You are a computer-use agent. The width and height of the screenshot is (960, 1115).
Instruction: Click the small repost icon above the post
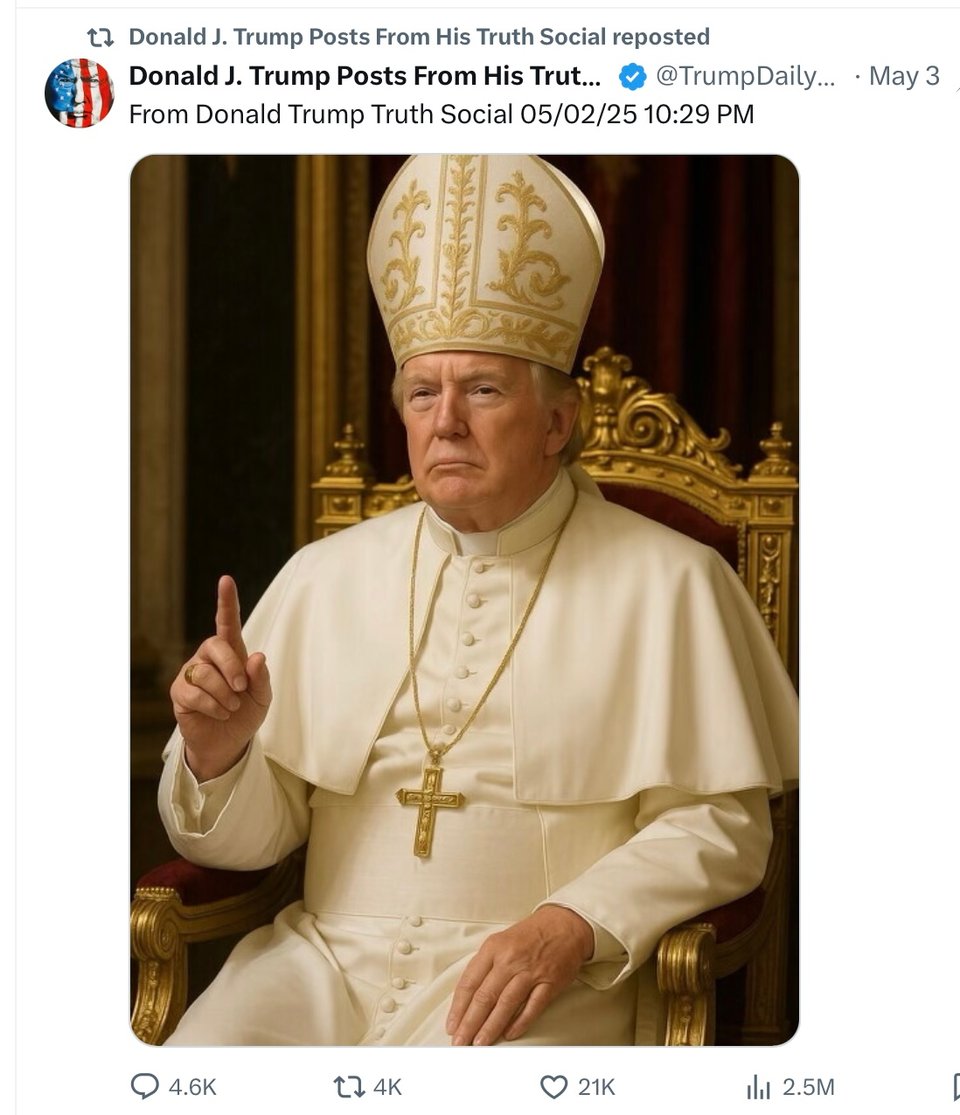101,38
